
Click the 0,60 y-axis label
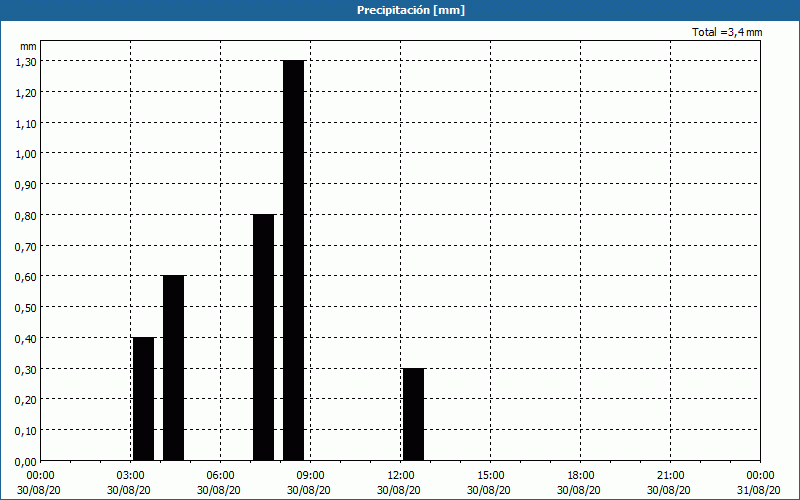(x=26, y=277)
